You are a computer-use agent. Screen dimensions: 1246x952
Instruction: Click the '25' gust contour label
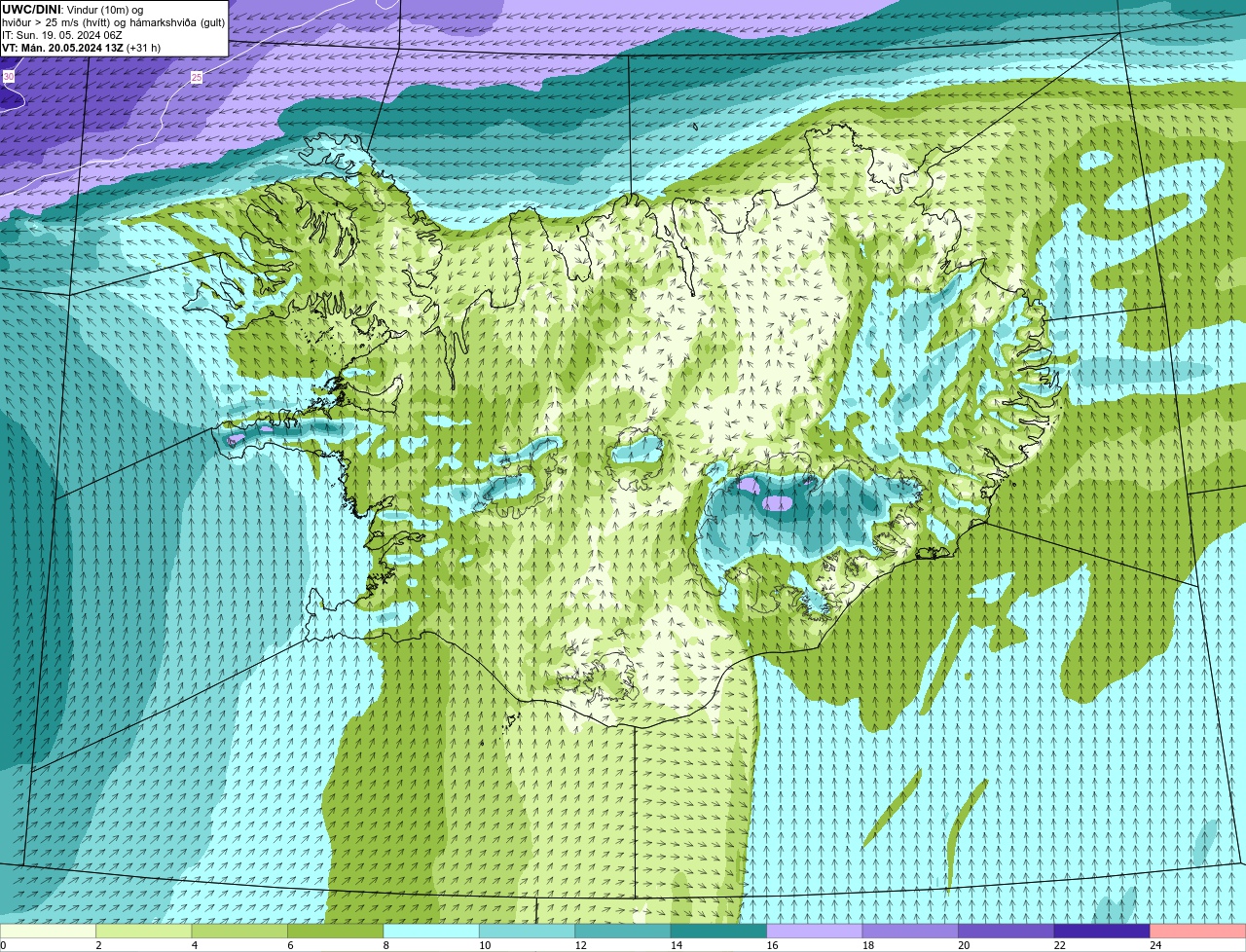coord(197,77)
